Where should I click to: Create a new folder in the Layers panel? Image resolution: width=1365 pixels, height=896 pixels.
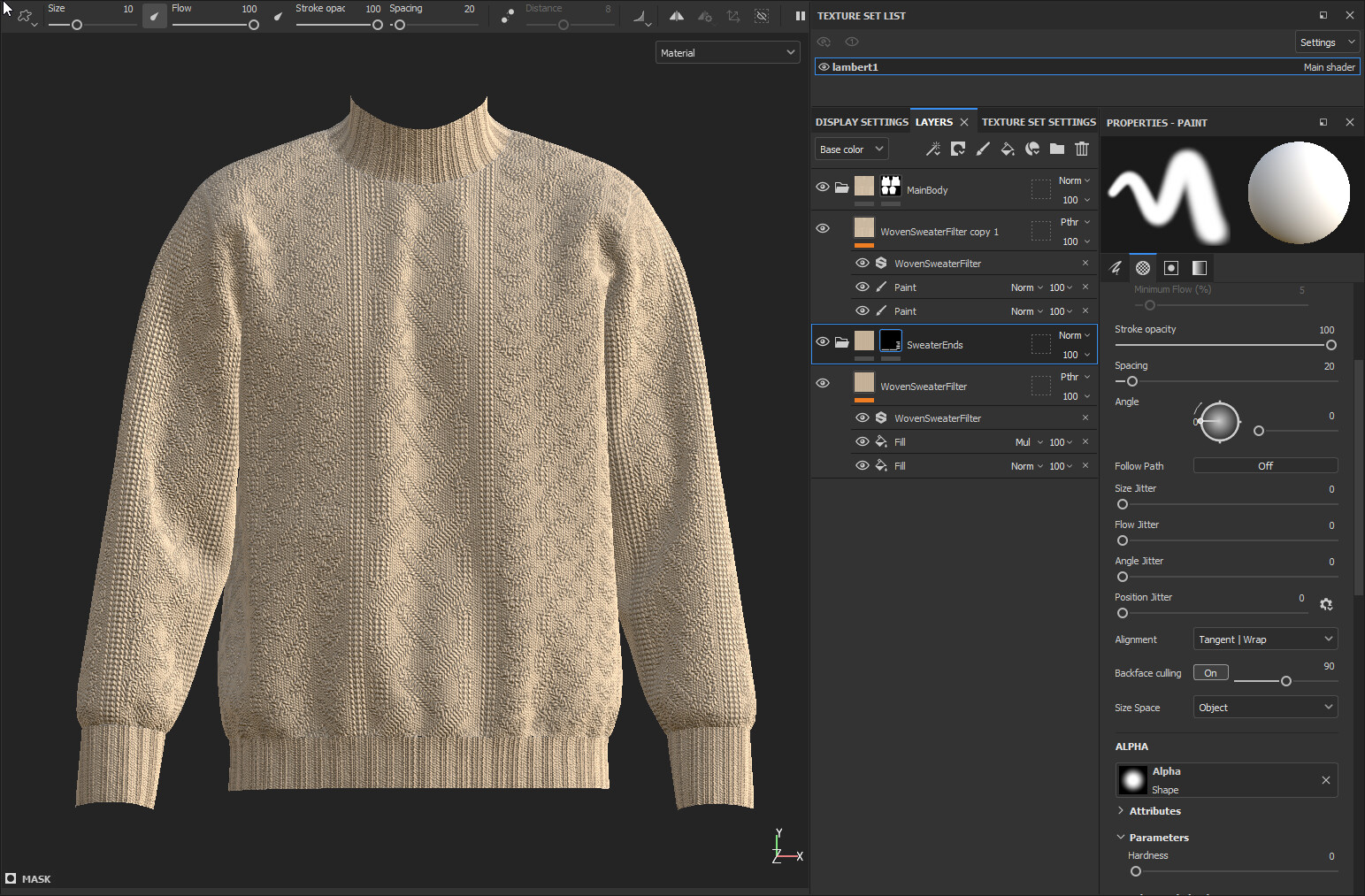[1057, 149]
